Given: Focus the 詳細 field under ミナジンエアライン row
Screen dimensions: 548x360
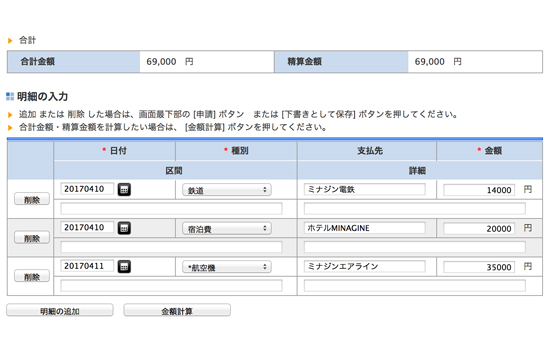Looking at the screenshot, I should (414, 286).
